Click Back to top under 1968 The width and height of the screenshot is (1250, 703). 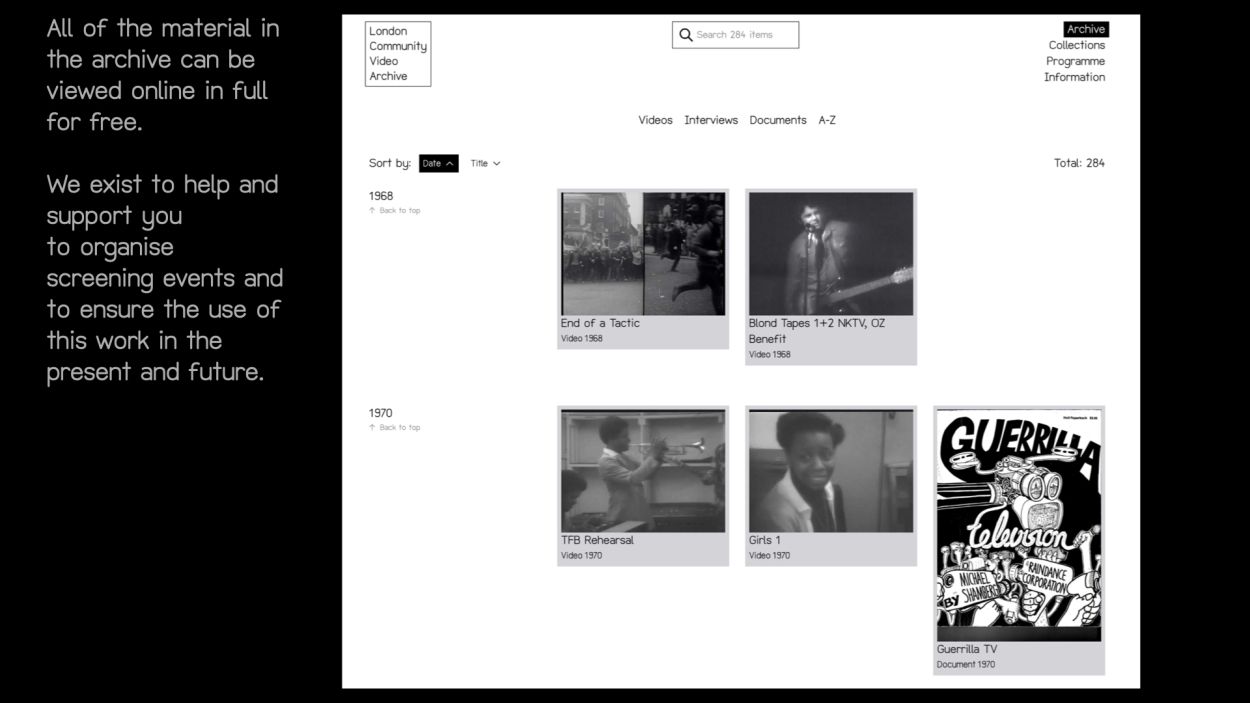(395, 211)
